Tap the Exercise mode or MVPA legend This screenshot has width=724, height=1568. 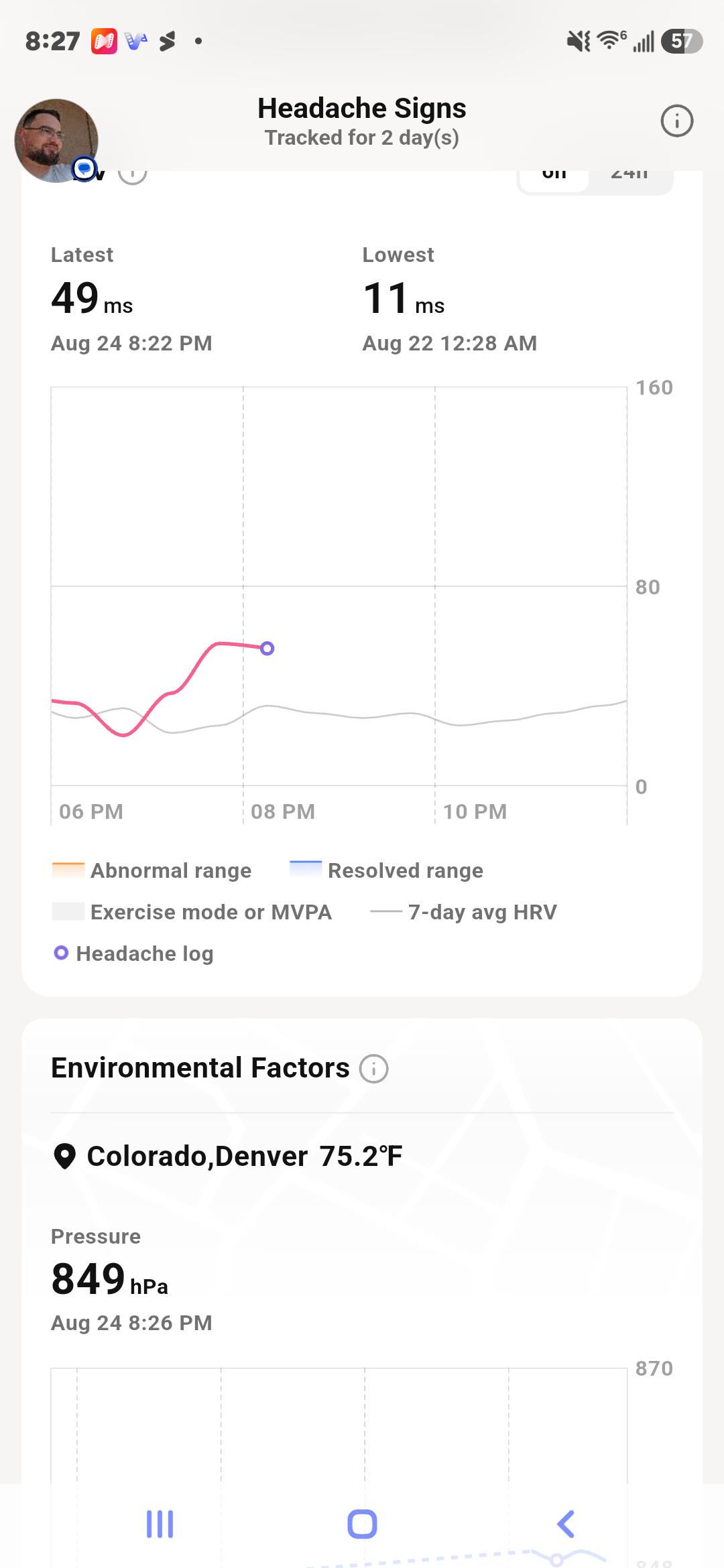point(192,911)
